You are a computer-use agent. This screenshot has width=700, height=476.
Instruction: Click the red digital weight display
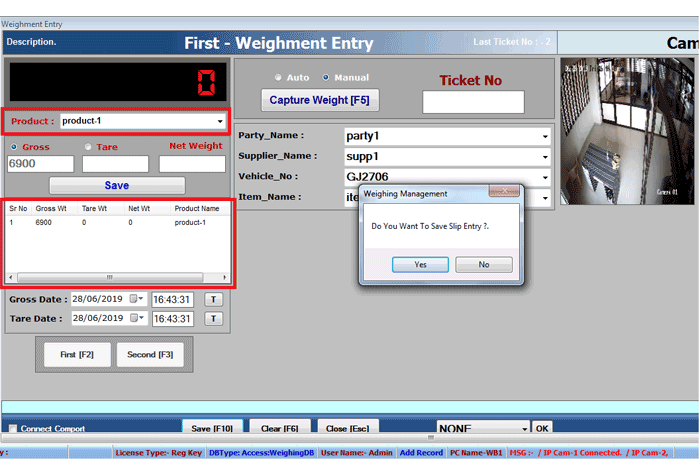tap(118, 82)
